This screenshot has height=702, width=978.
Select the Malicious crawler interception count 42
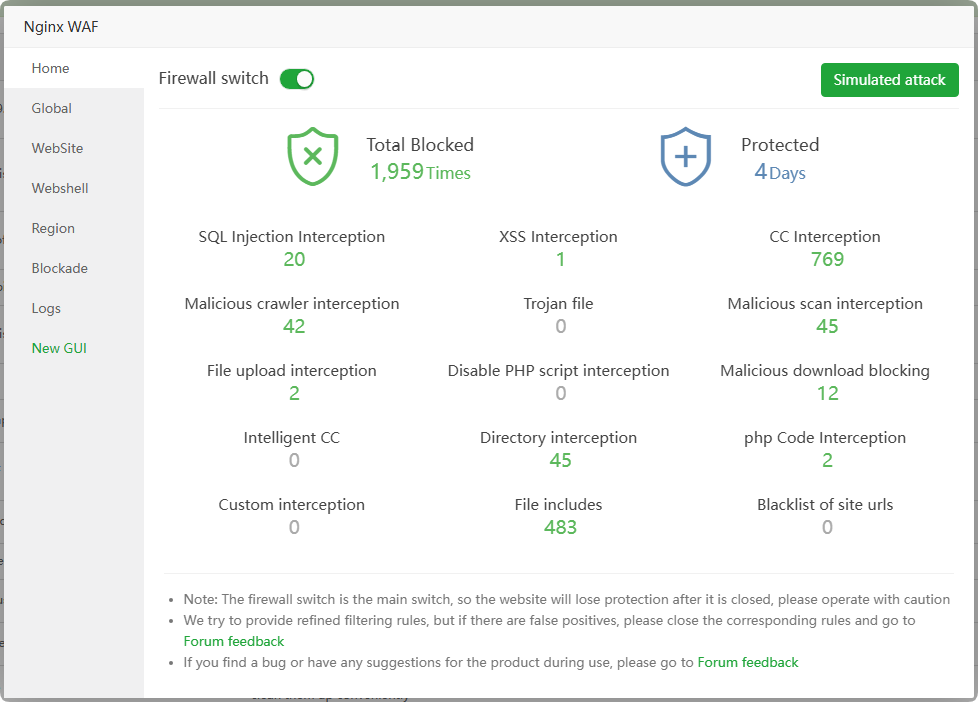[293, 326]
